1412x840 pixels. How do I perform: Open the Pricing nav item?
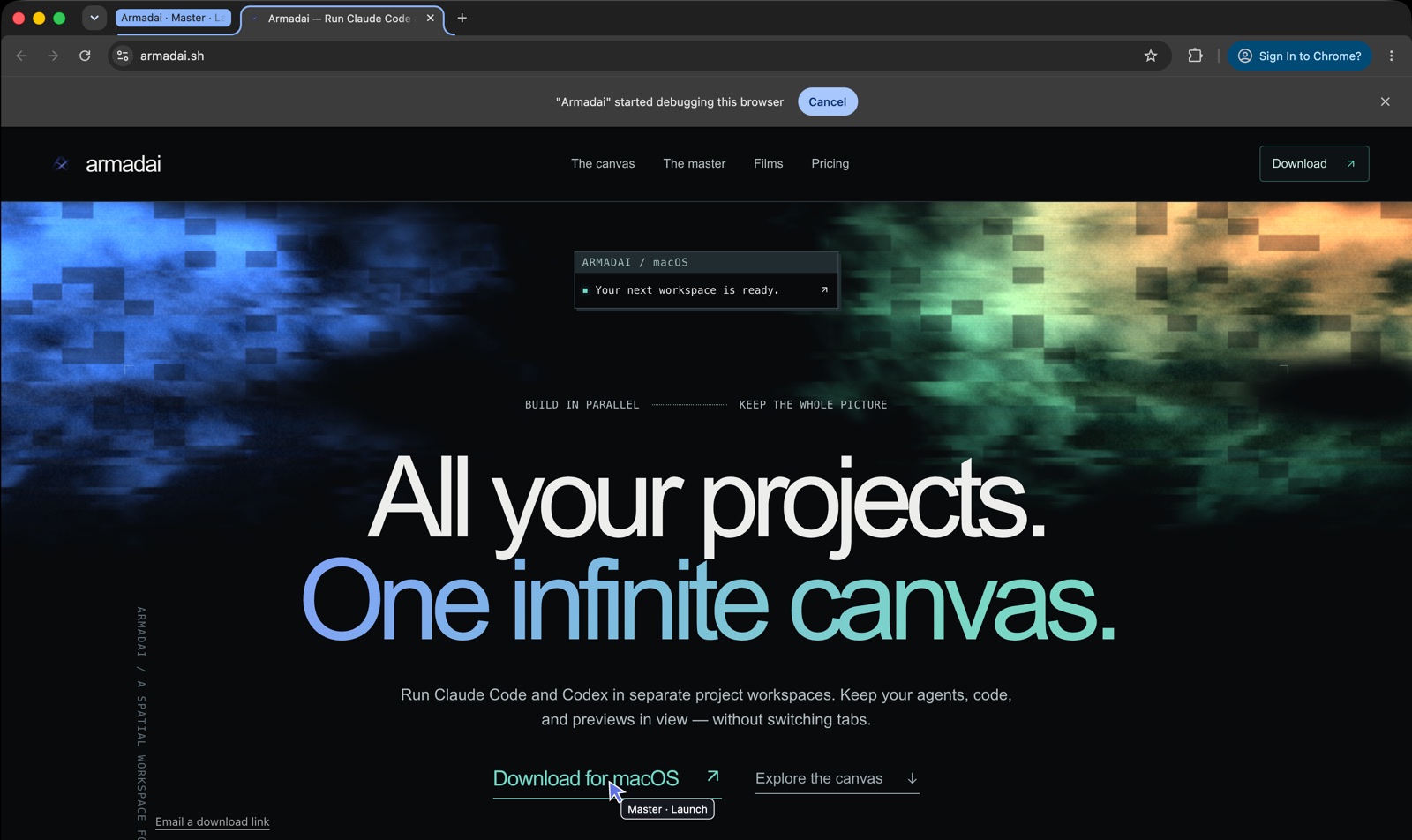[830, 163]
